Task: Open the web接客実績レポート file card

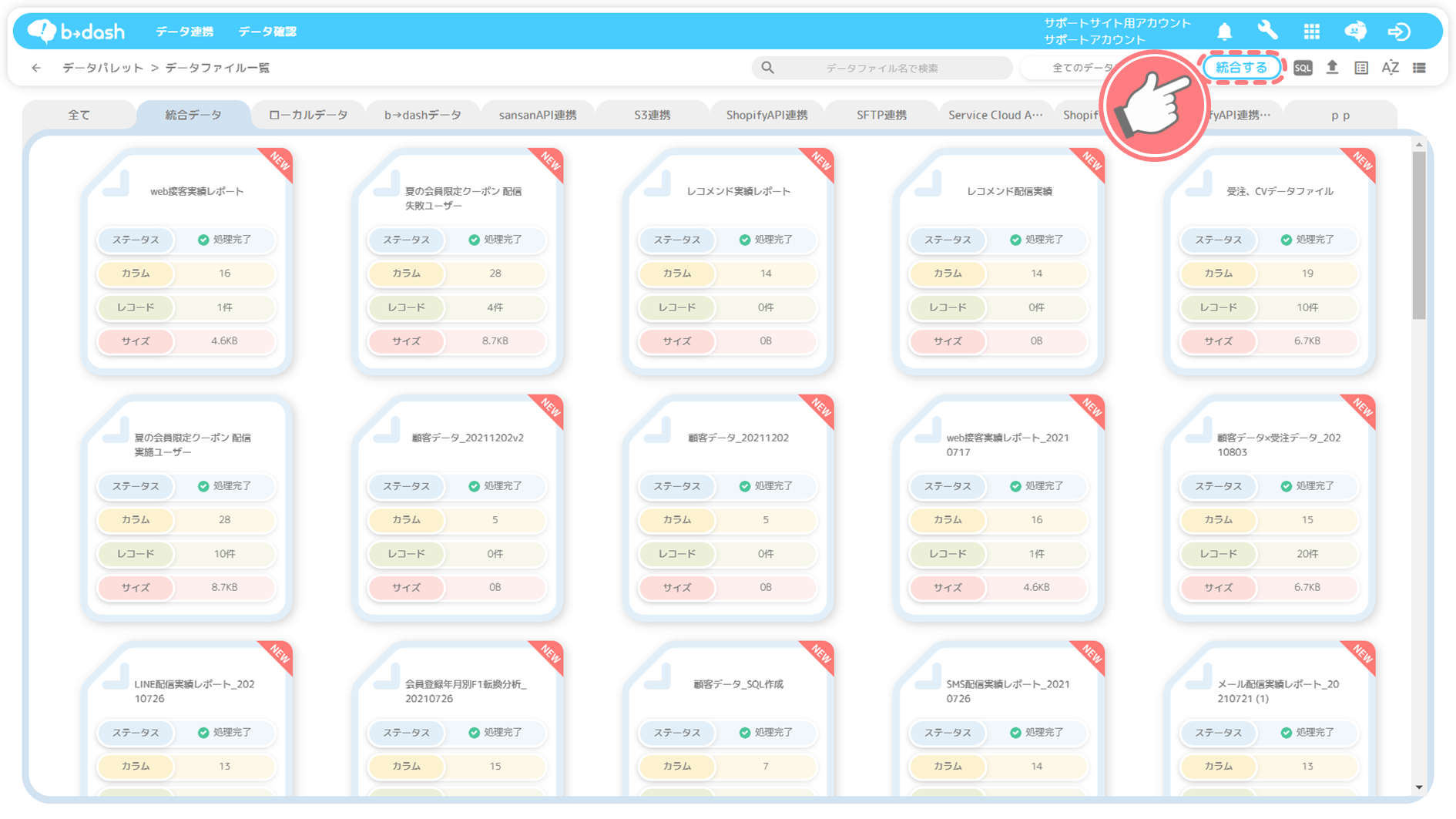Action: pos(187,262)
